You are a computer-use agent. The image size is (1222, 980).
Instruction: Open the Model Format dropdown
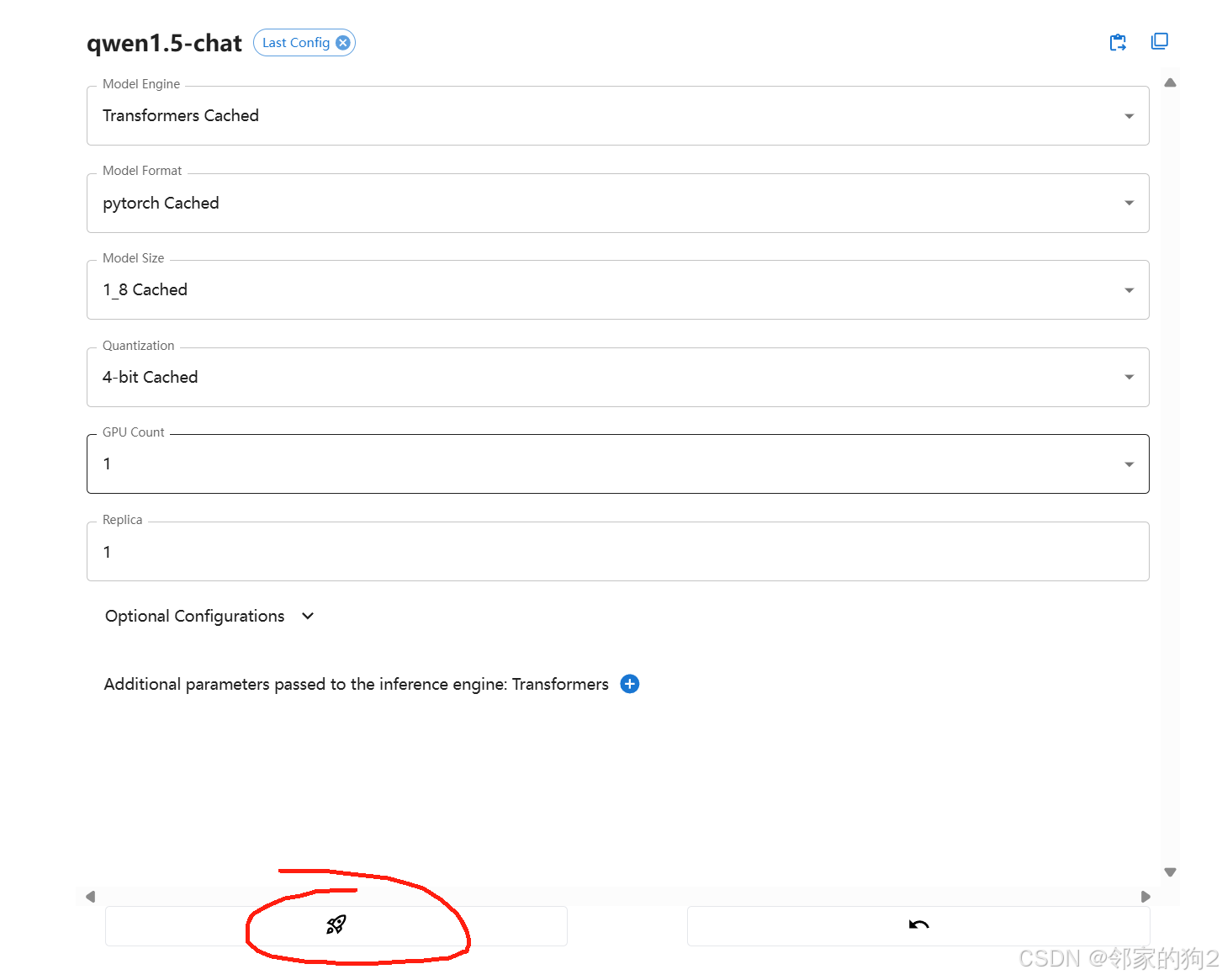[x=618, y=203]
